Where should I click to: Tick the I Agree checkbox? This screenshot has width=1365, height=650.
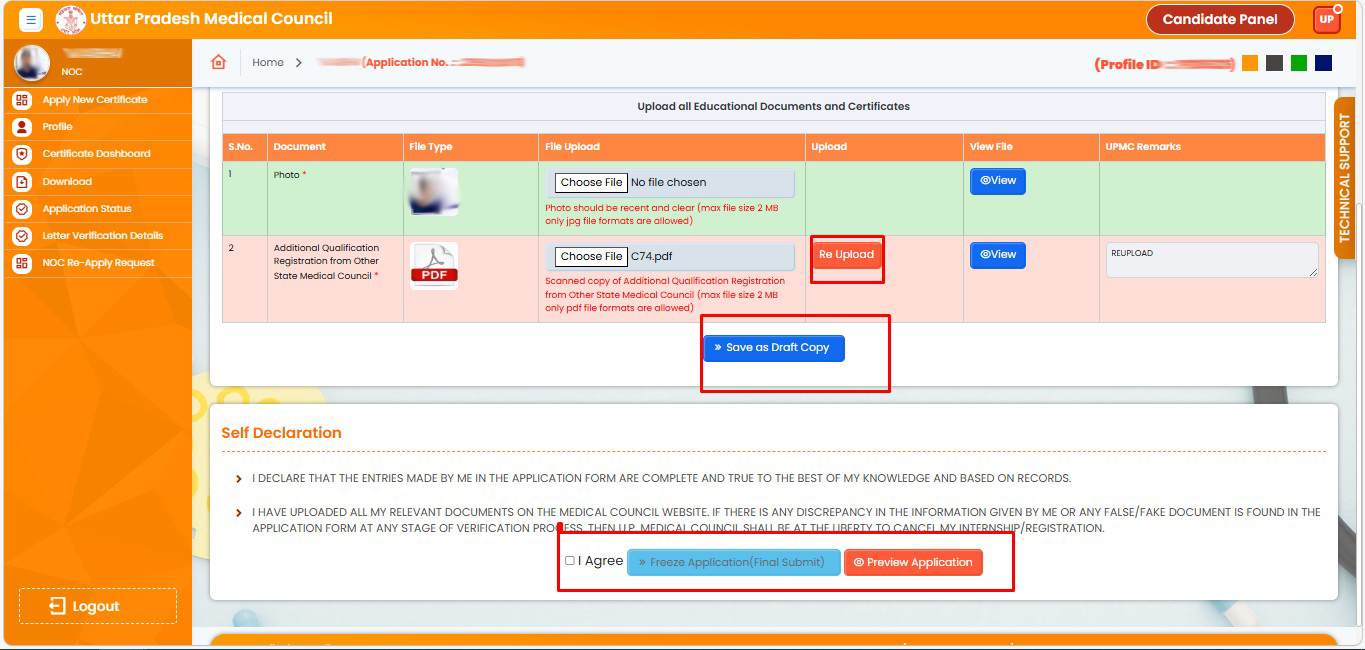[570, 561]
